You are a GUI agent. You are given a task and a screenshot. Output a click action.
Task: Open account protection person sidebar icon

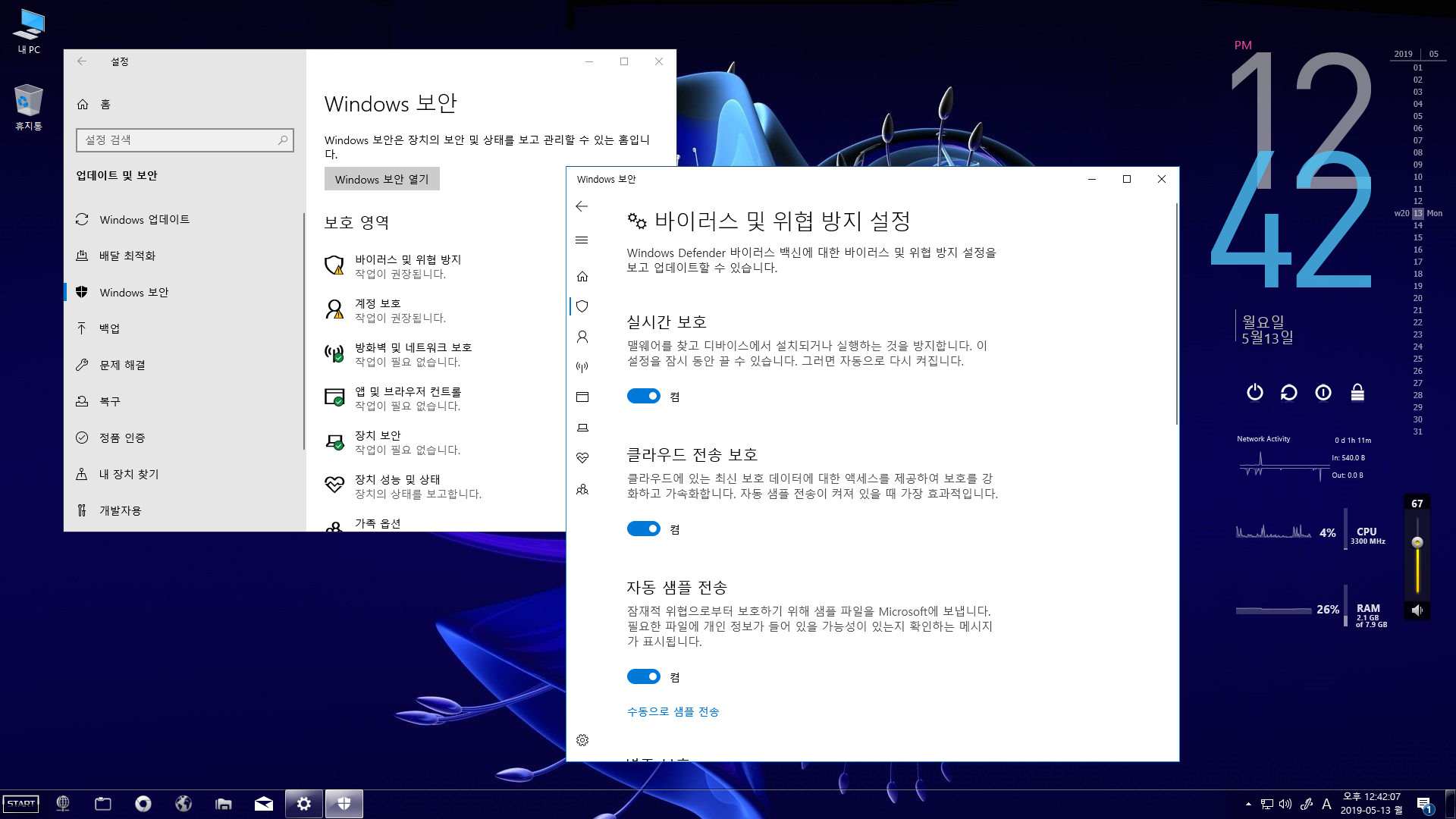coord(582,337)
